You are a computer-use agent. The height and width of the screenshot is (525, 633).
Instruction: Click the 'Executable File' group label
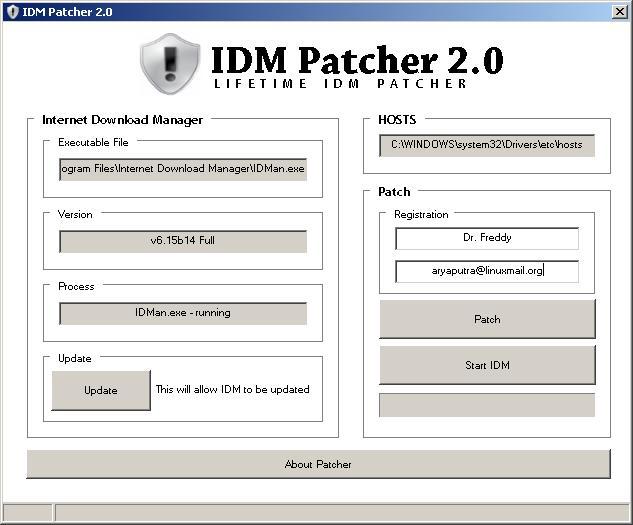click(93, 142)
